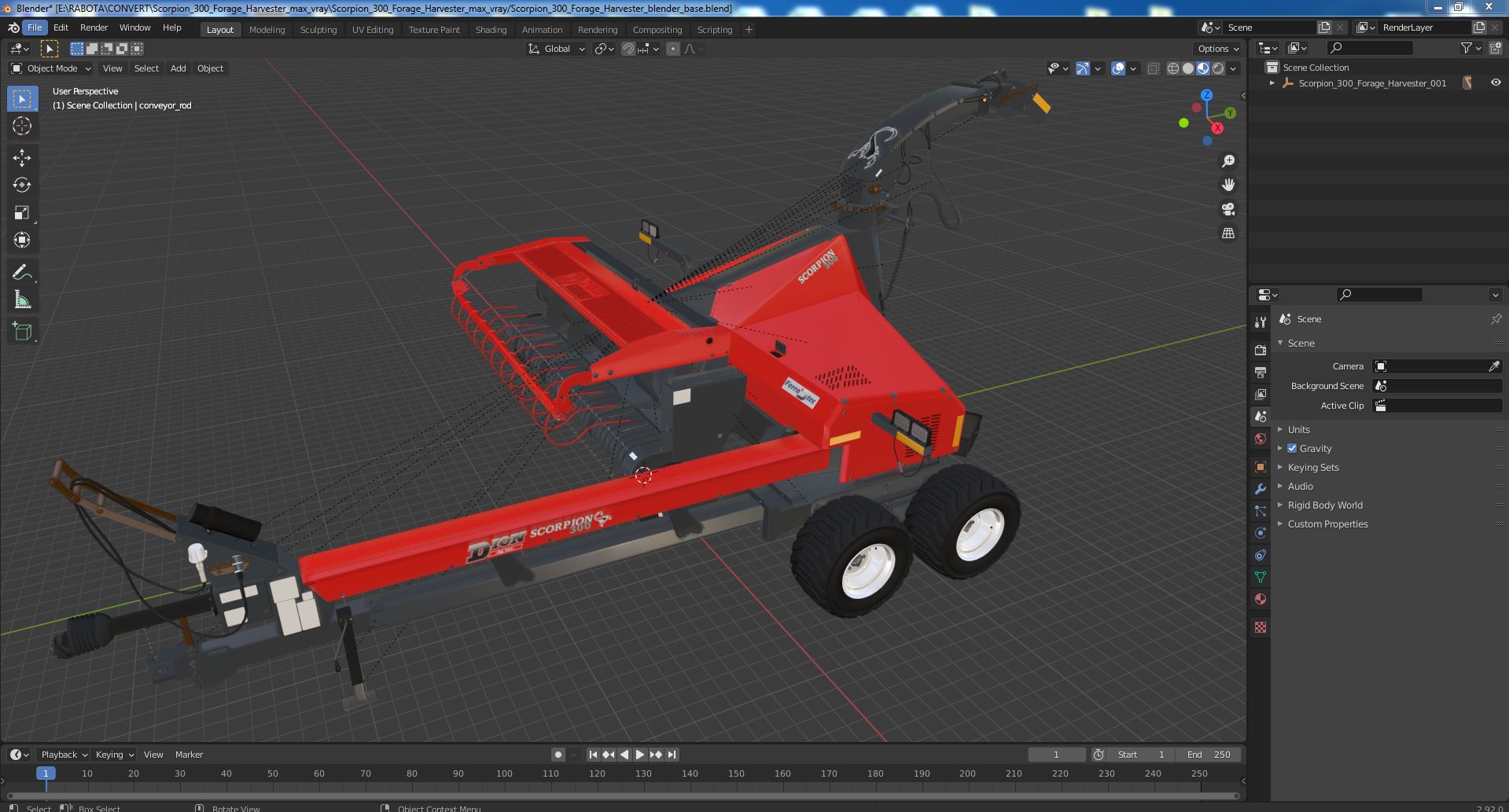1509x812 pixels.
Task: Click the current frame number field
Action: pyautogui.click(x=1056, y=755)
